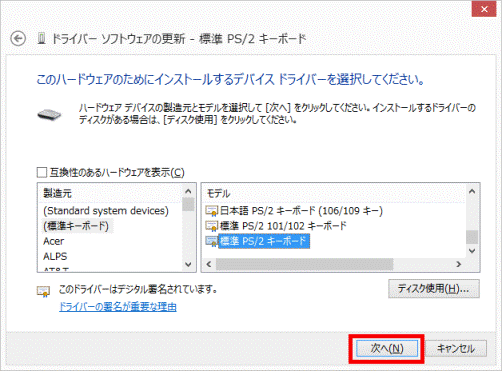Select 日本語 PS/2 キーボード (106/109 キー) model

[301, 211]
